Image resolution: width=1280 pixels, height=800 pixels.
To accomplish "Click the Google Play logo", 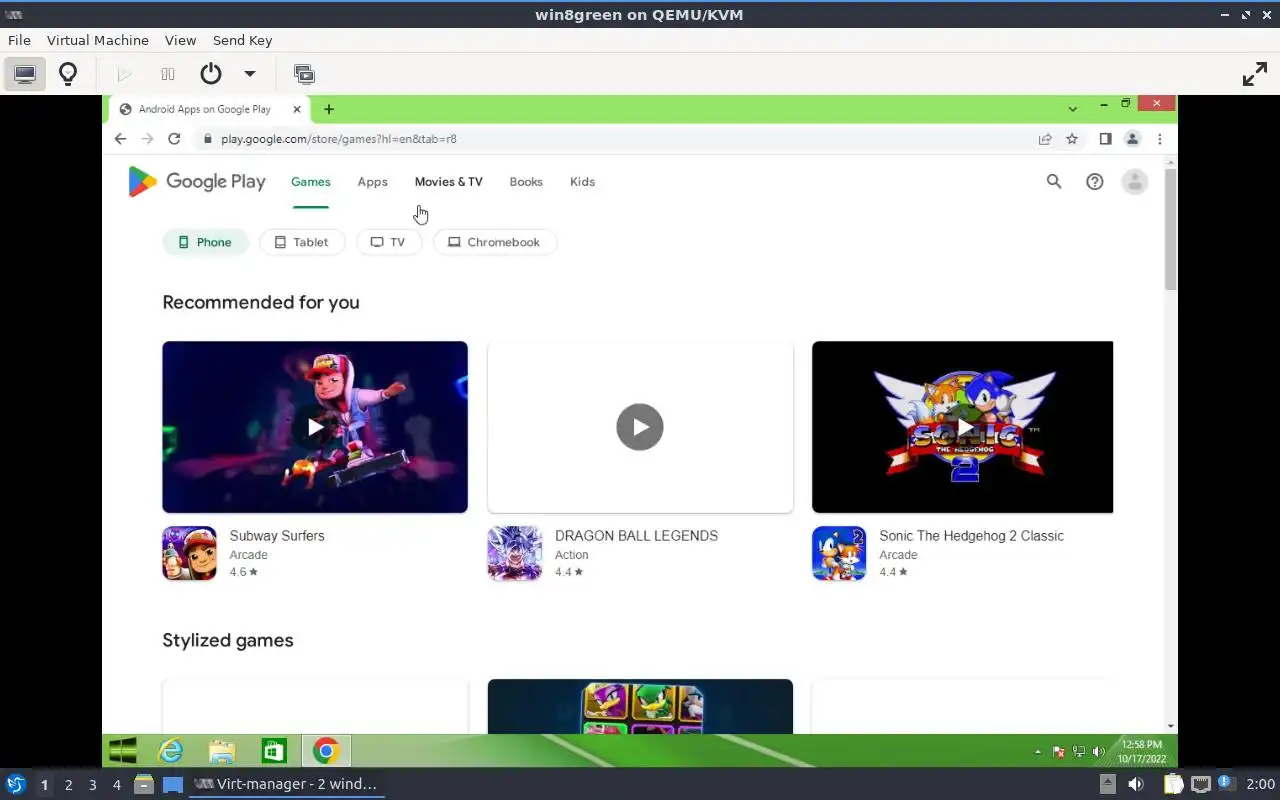I will [197, 182].
